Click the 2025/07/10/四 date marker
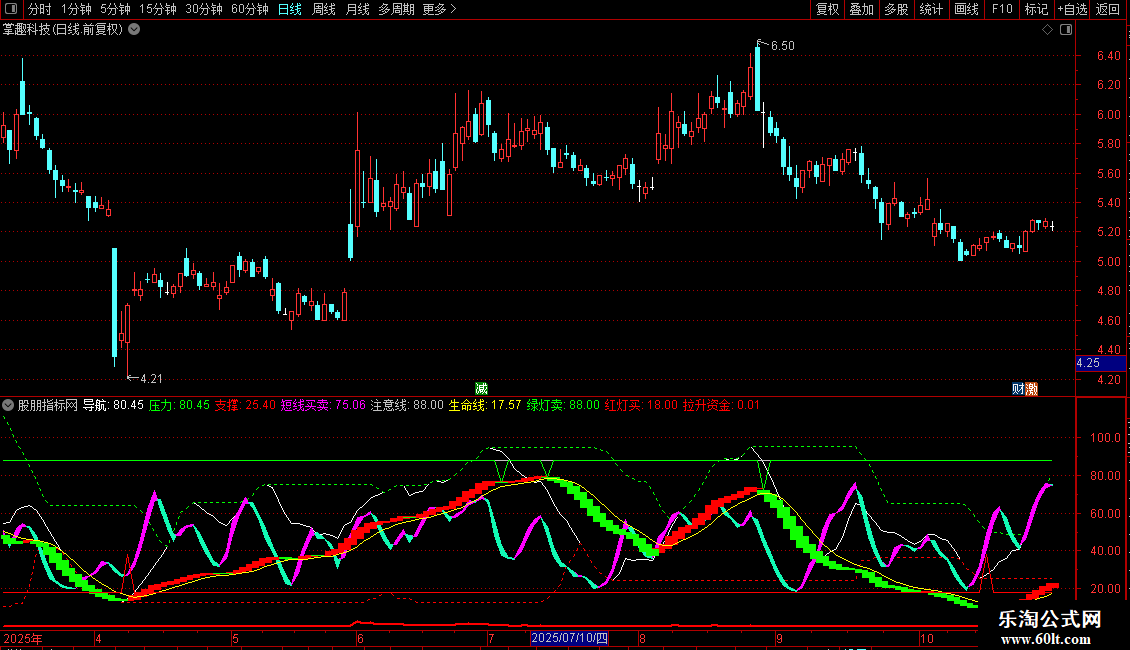 569,638
